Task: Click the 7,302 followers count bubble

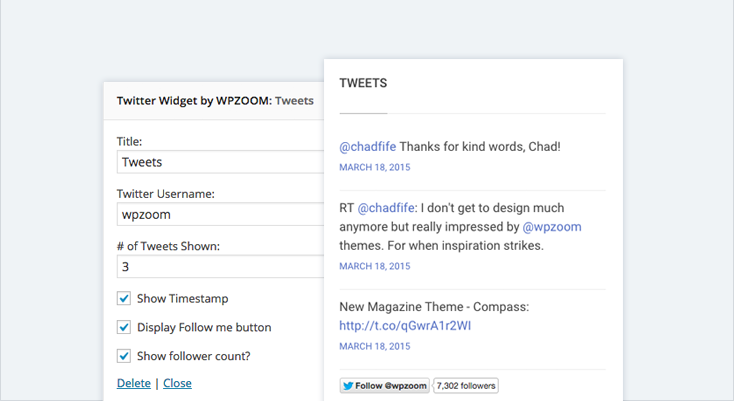Action: [466, 386]
